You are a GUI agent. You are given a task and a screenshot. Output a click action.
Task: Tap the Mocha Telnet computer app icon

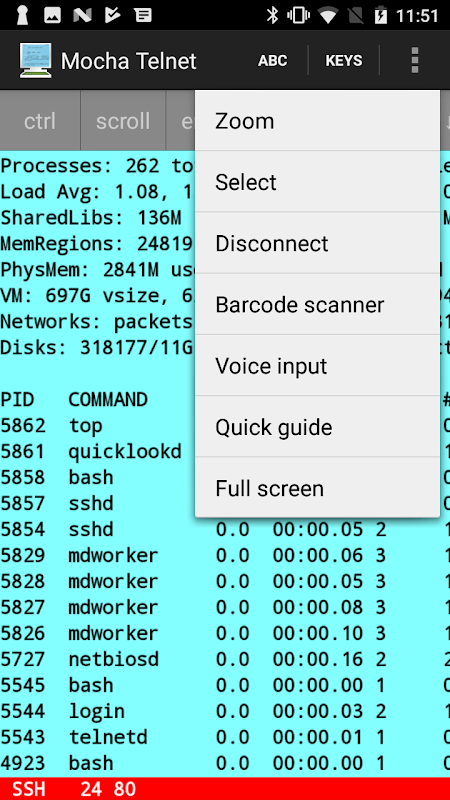[36, 61]
